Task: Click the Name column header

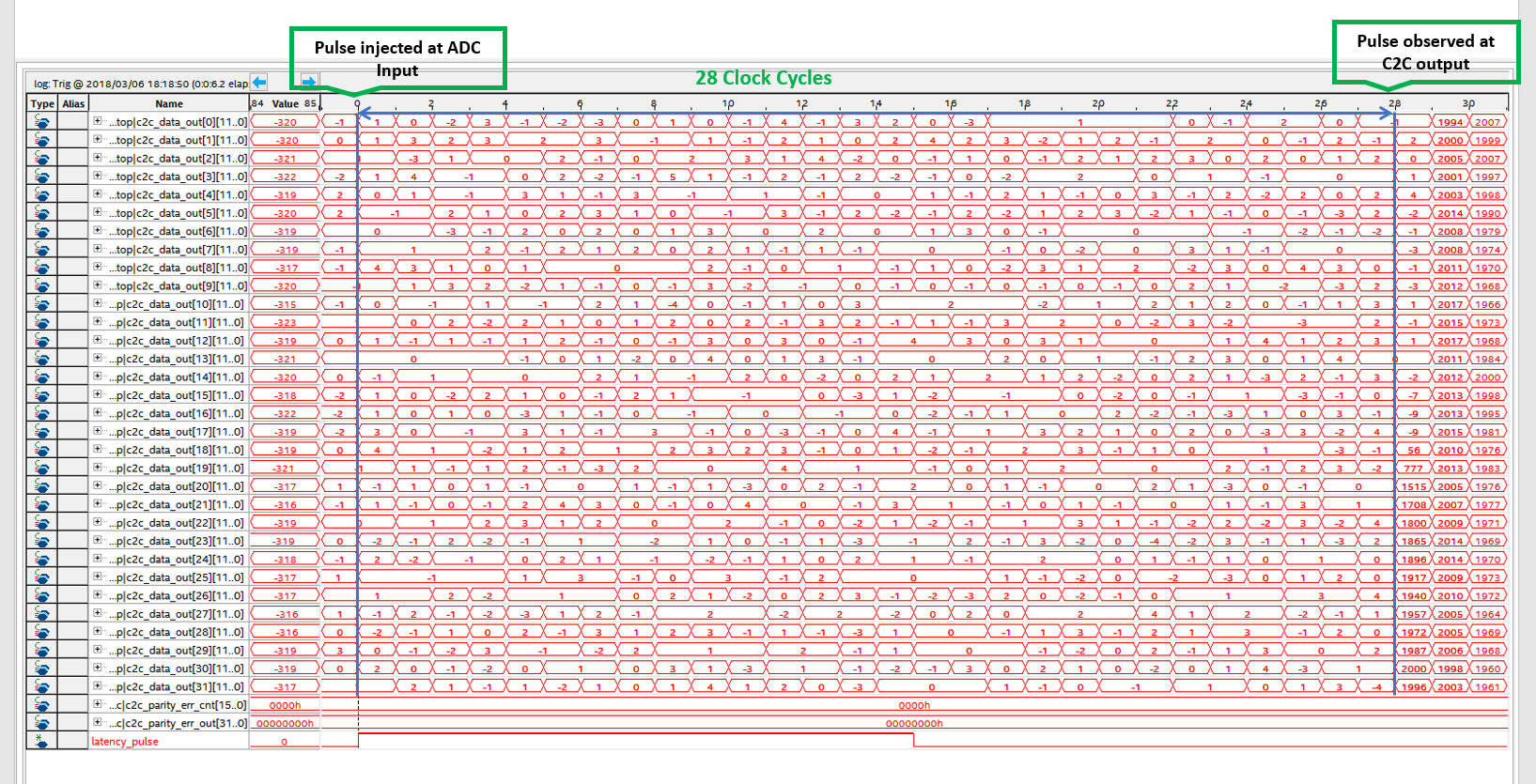Action: tap(169, 104)
